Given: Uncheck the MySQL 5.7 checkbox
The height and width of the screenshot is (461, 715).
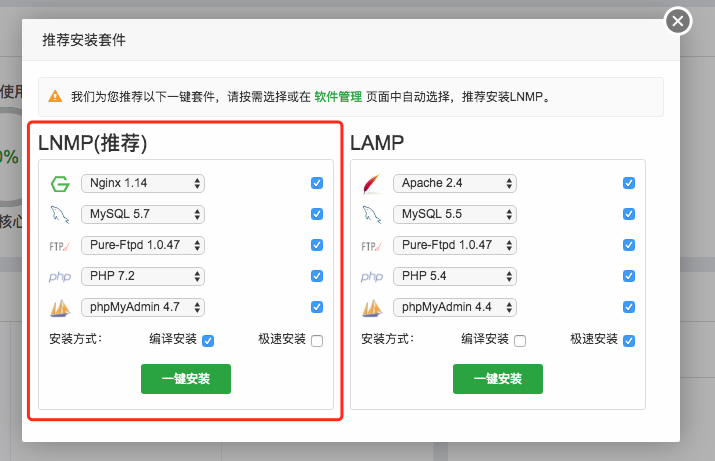Looking at the screenshot, I should pyautogui.click(x=317, y=214).
